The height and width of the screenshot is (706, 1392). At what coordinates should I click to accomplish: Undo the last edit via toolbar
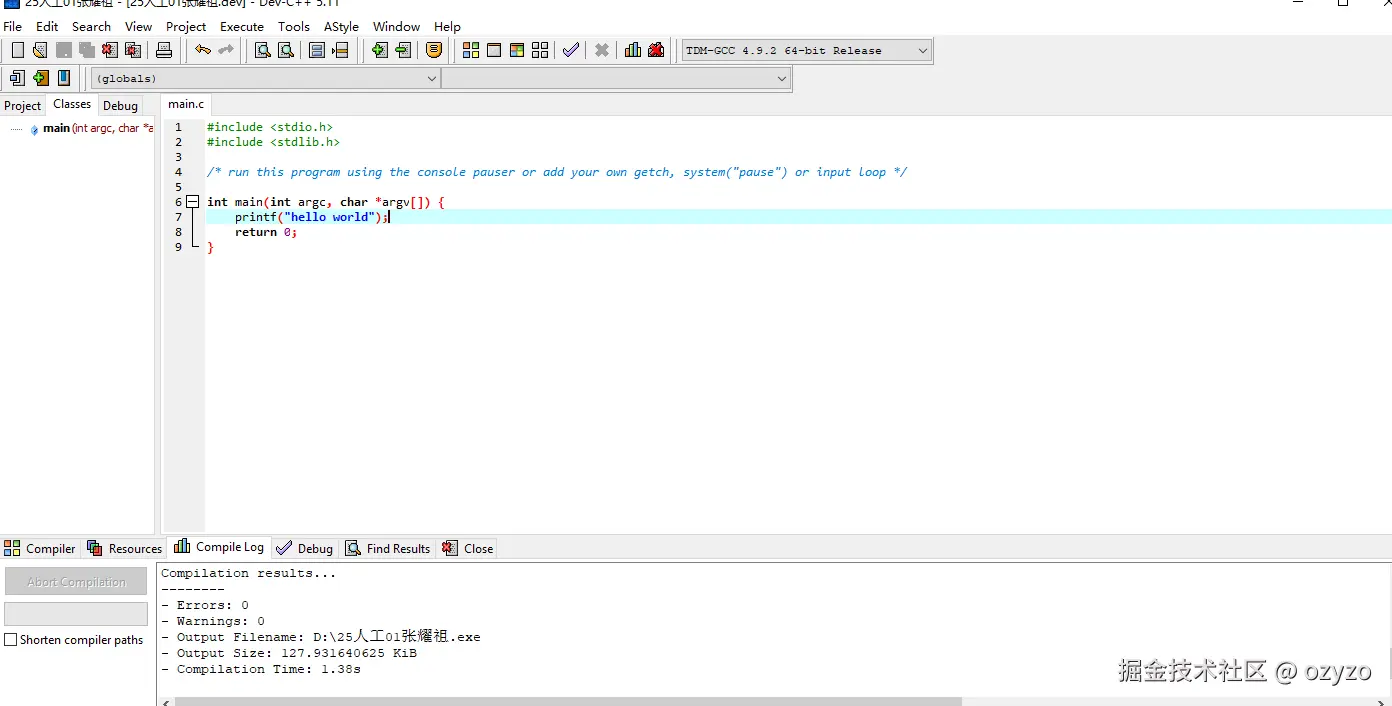[x=203, y=50]
